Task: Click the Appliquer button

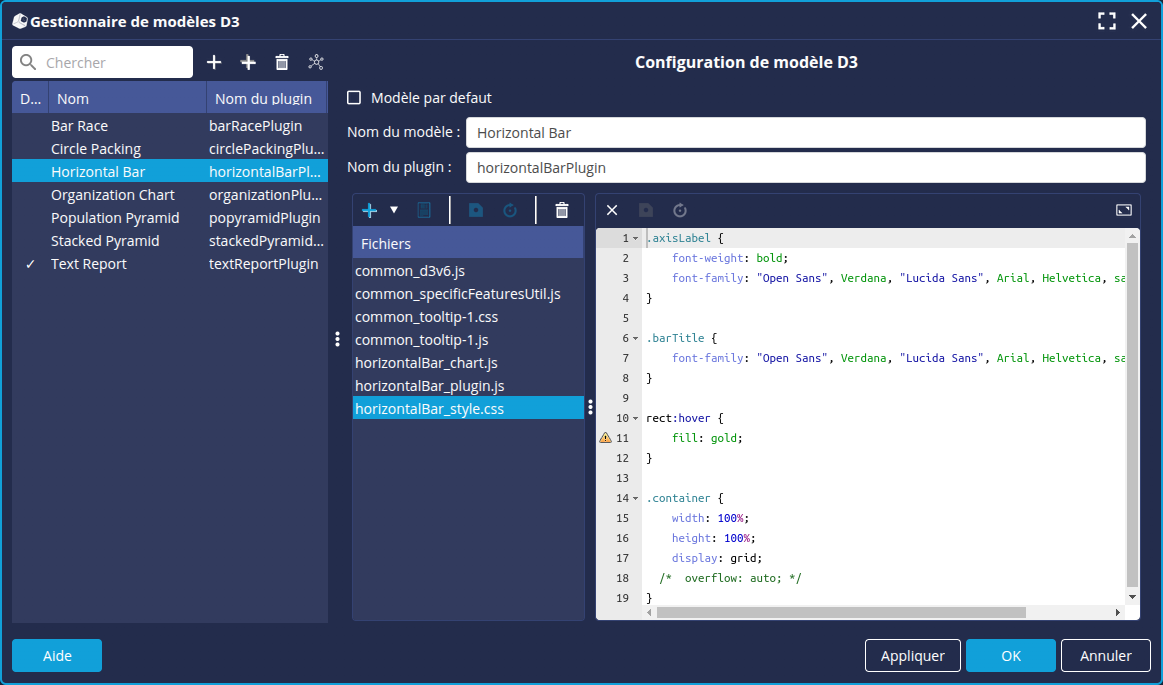Action: click(x=912, y=656)
